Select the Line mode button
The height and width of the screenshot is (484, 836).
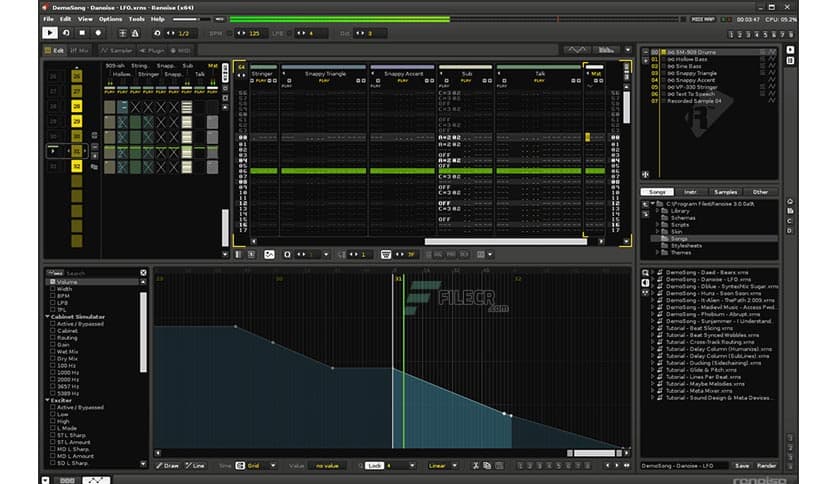(195, 466)
